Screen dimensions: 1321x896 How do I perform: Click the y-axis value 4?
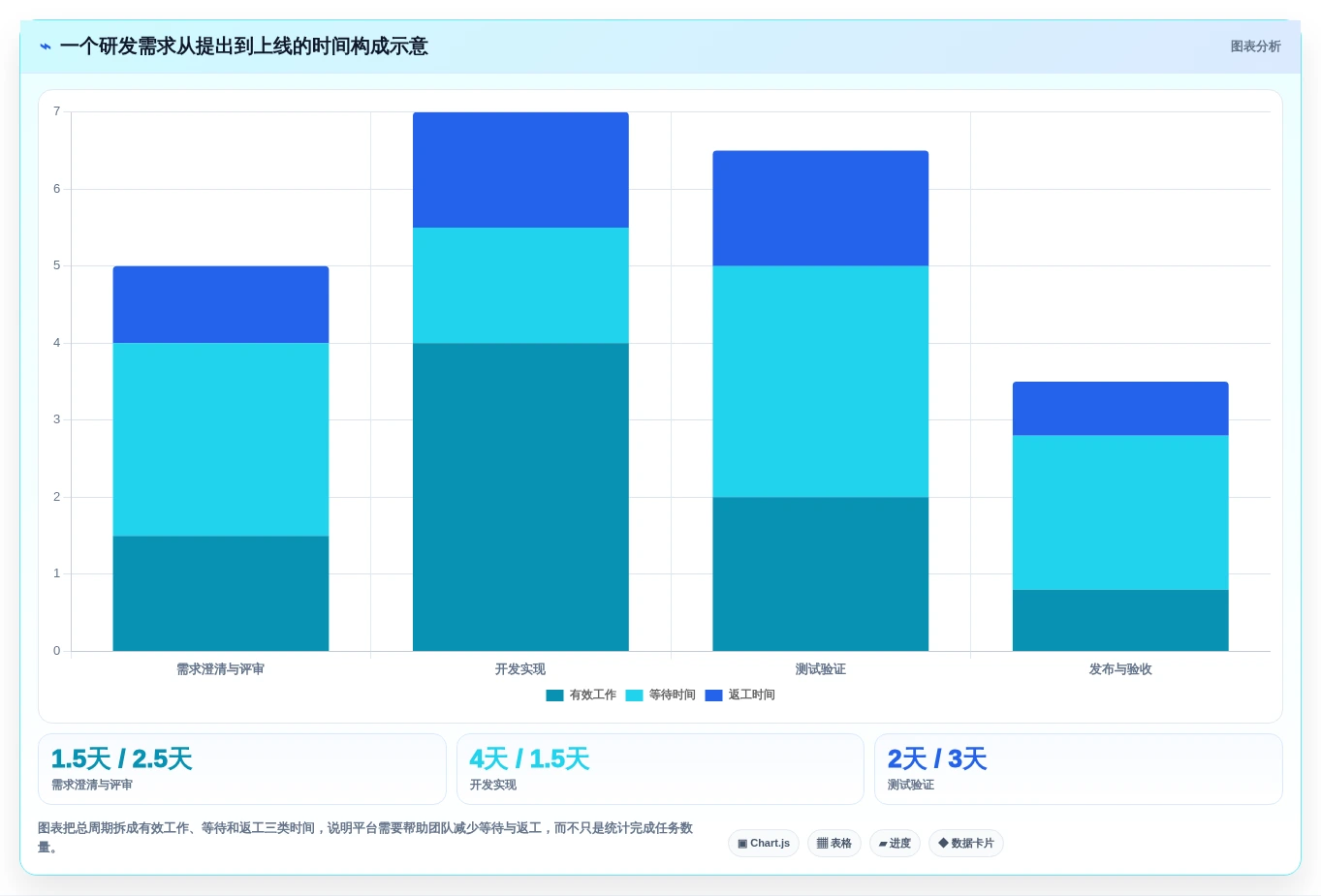point(57,343)
